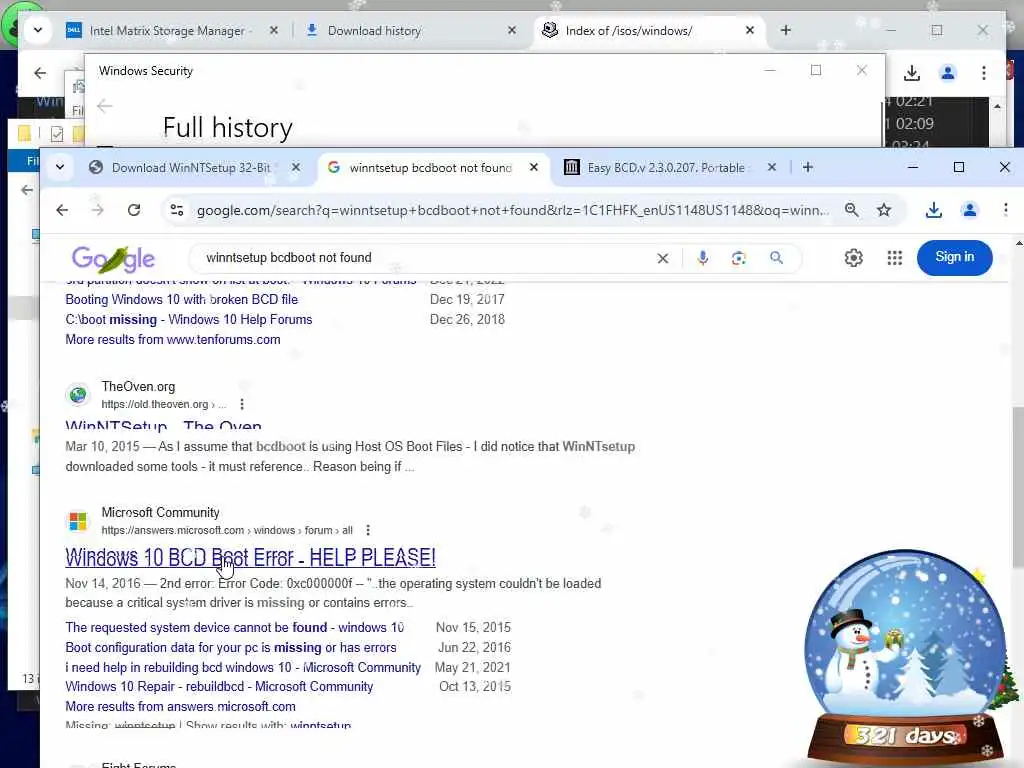Expand tab search dropdown in back Chrome window
The height and width of the screenshot is (768, 1024).
tap(38, 30)
